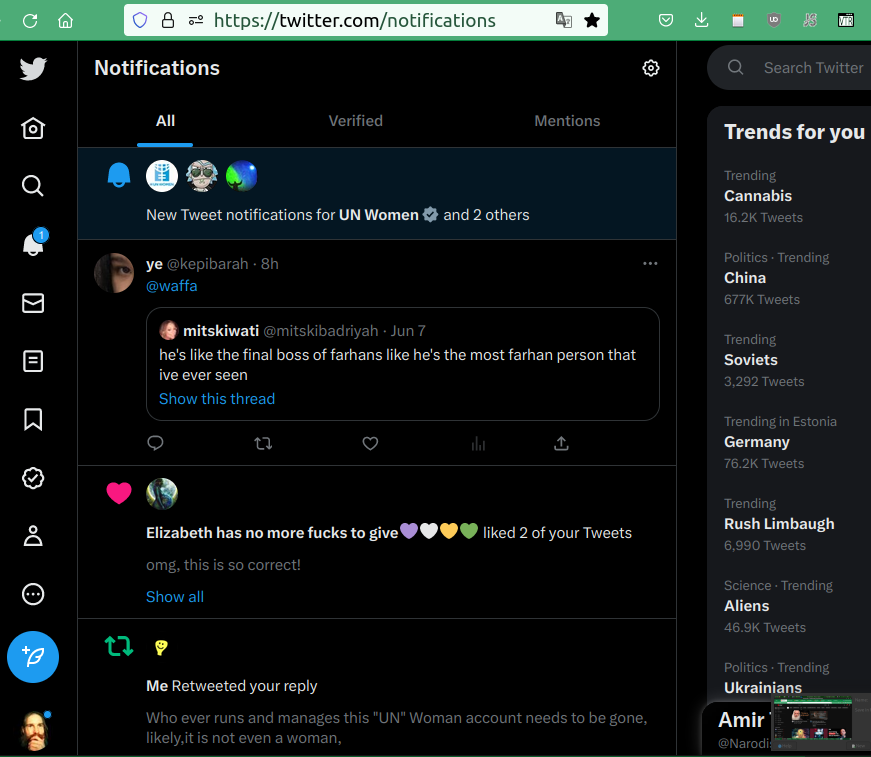The height and width of the screenshot is (757, 871).
Task: Open ye @kepibarah profile name
Action: point(197,264)
